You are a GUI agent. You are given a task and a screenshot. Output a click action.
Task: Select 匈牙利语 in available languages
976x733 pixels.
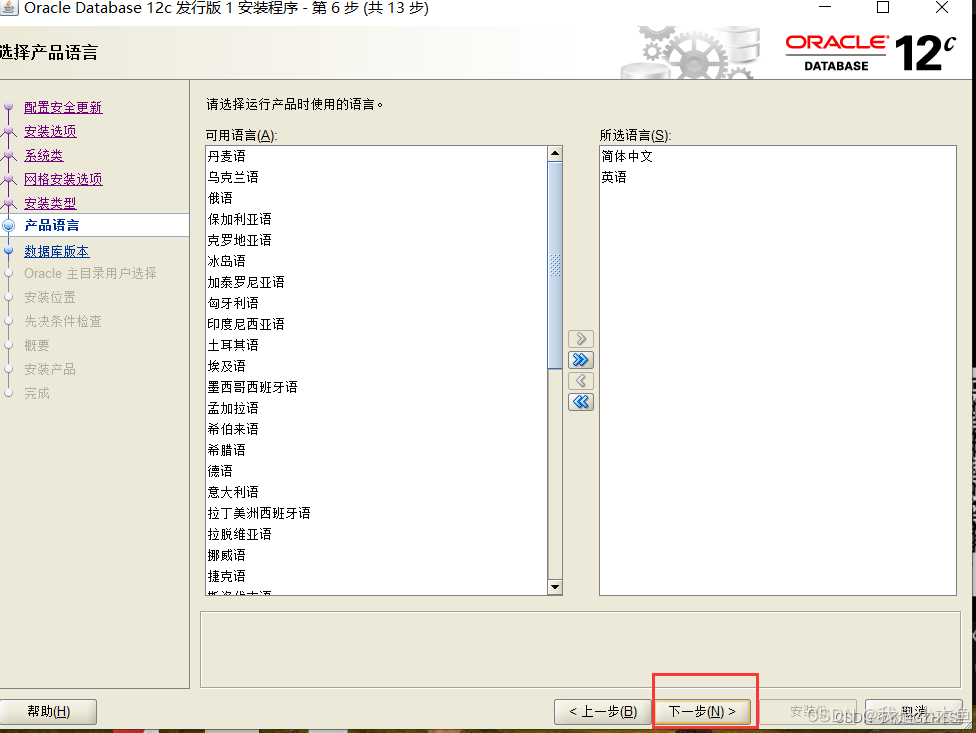point(377,303)
